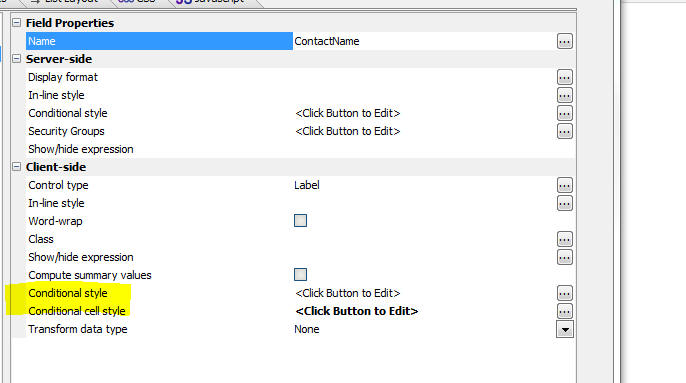
Task: Open the Display format ellipsis editor
Action: [564, 77]
